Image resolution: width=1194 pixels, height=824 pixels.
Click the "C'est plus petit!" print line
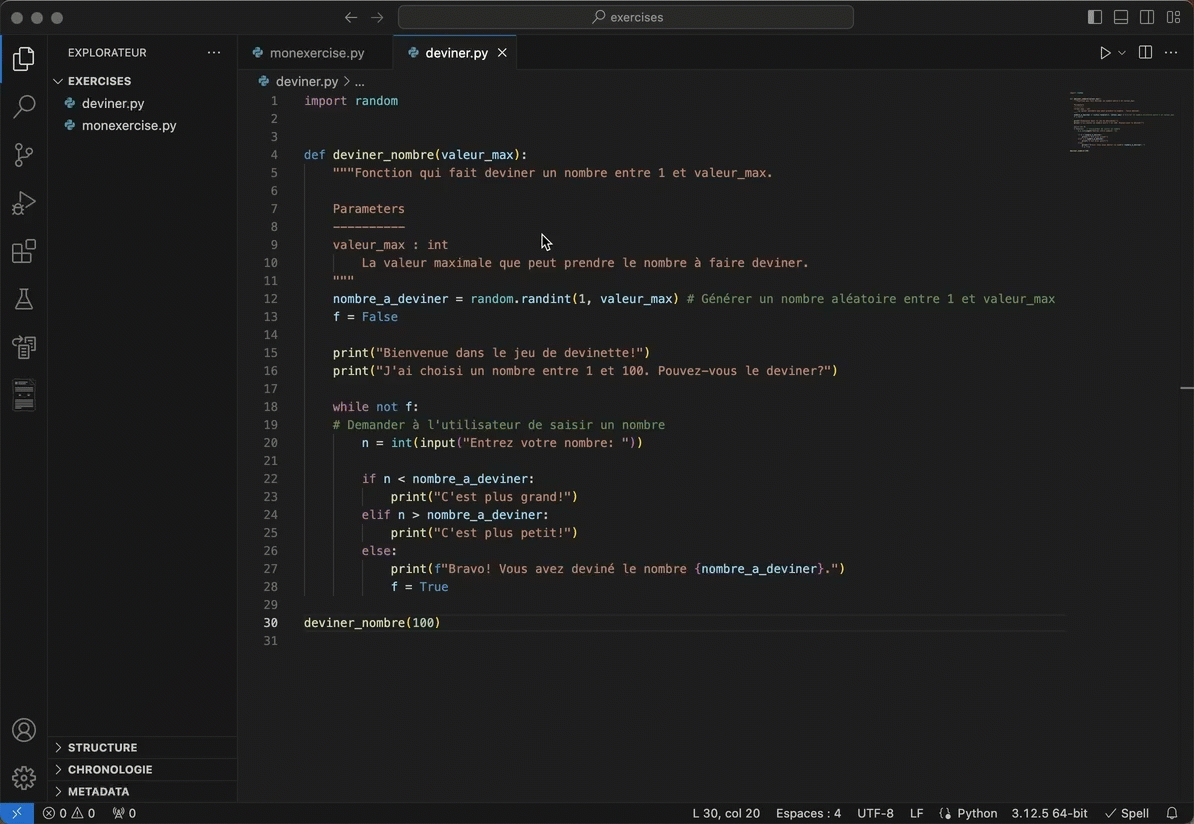coord(484,533)
